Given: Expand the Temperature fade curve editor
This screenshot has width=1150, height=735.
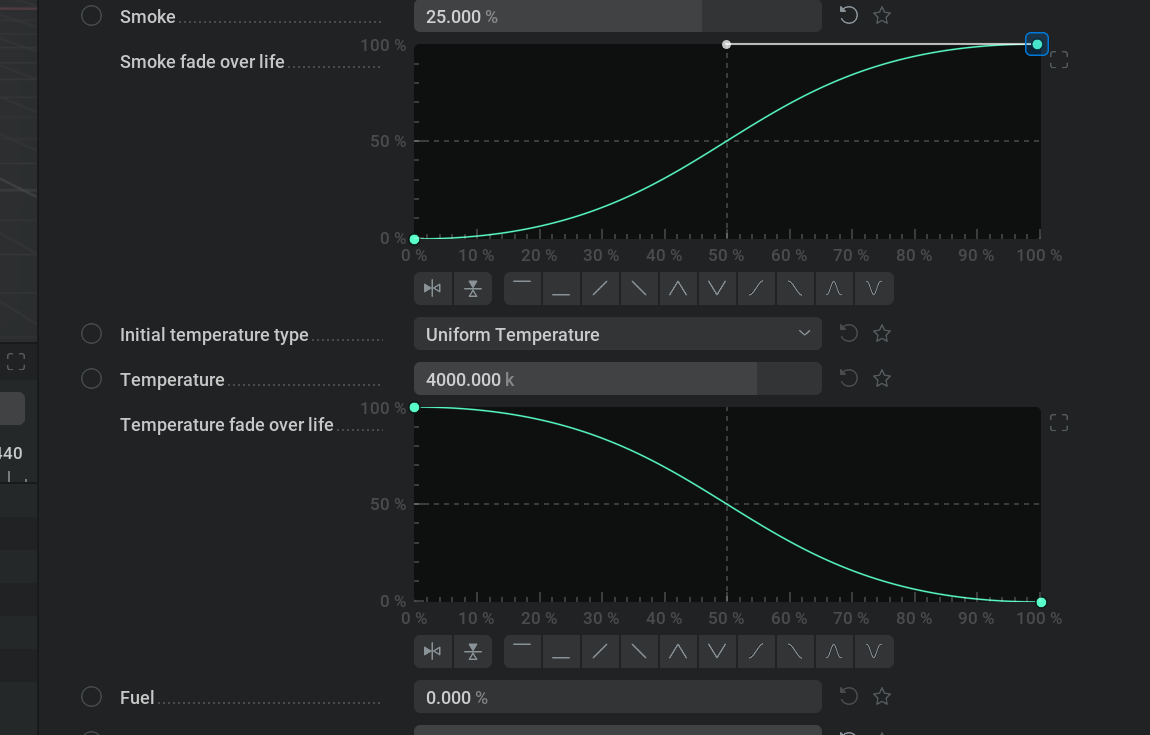Looking at the screenshot, I should click(x=1058, y=422).
